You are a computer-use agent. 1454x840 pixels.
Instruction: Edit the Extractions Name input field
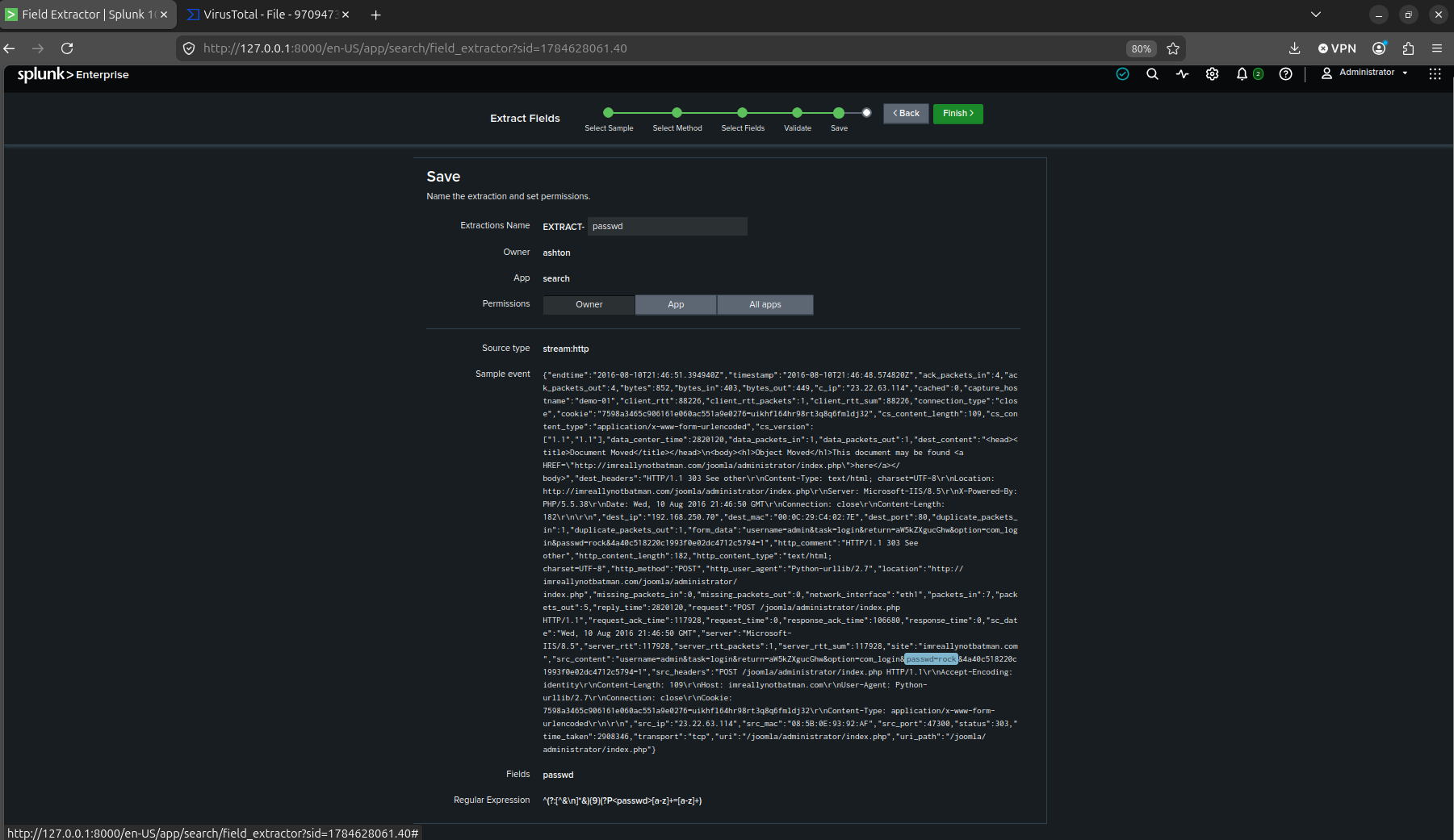tap(668, 226)
